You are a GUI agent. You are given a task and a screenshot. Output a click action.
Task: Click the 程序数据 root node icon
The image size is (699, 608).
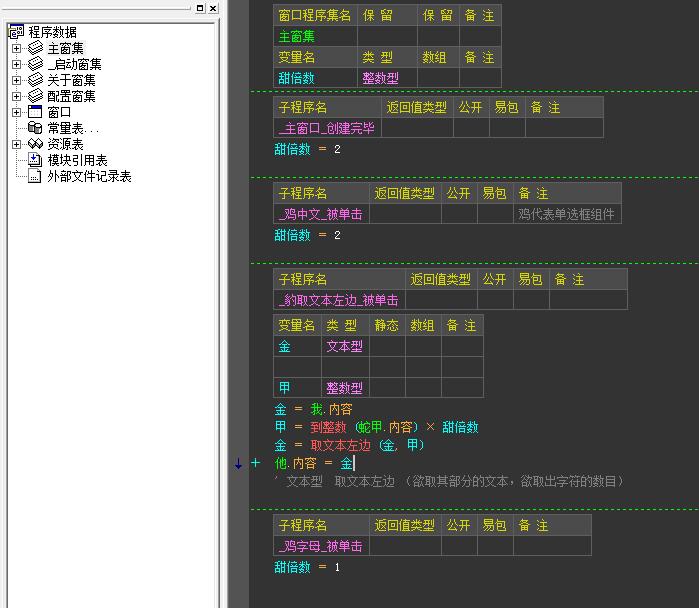click(x=16, y=32)
